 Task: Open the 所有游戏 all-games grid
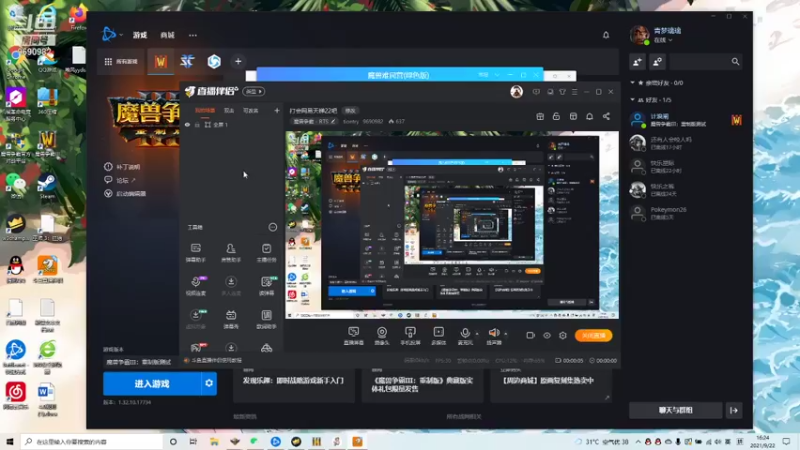pyautogui.click(x=121, y=62)
